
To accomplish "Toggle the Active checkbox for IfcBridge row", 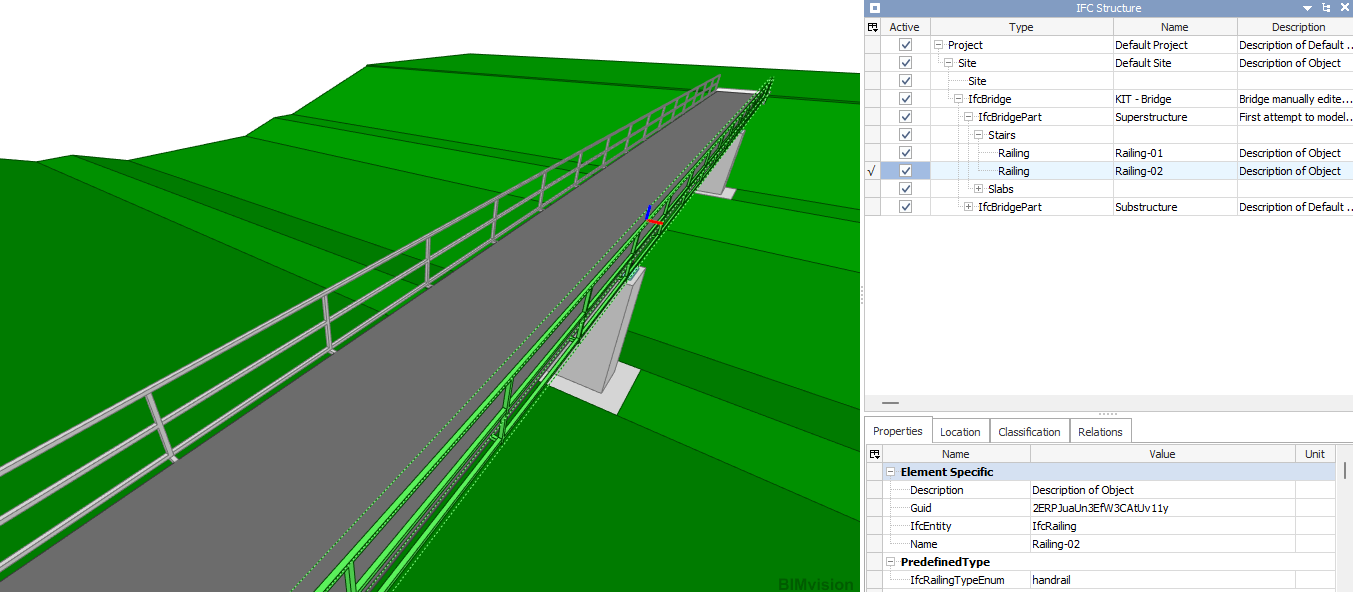I will pos(906,99).
